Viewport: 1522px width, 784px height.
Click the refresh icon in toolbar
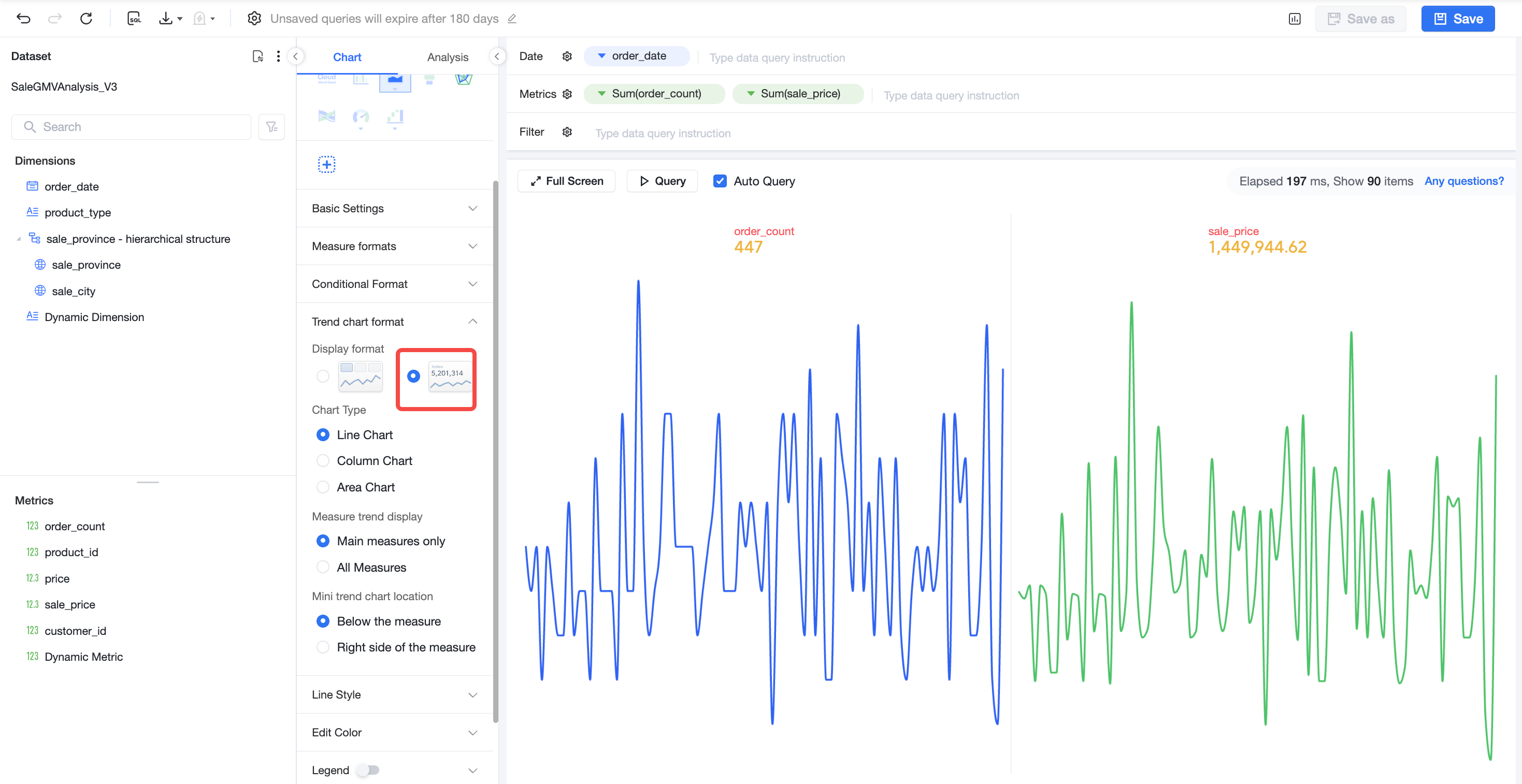[x=87, y=18]
